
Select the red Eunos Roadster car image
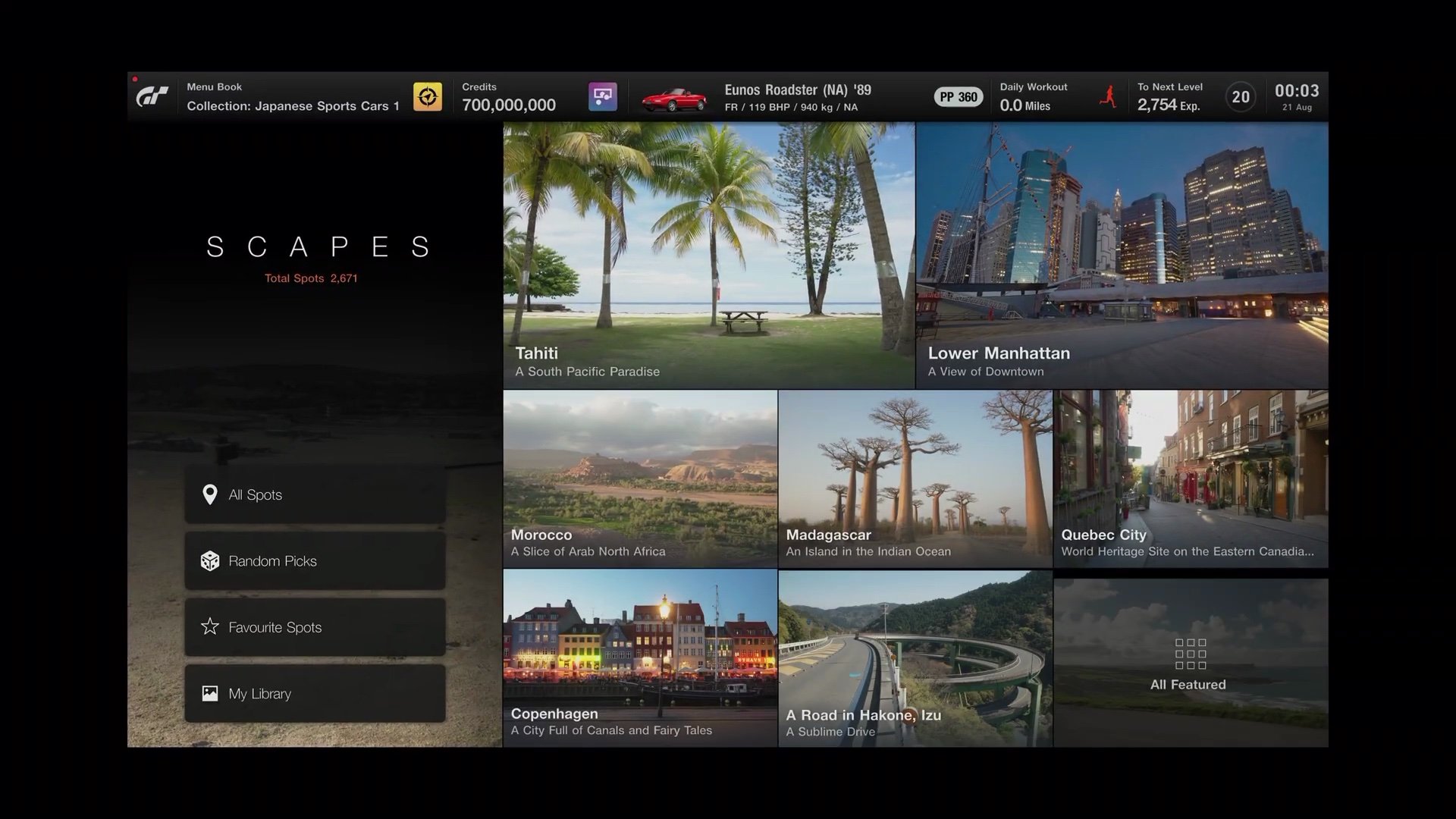pyautogui.click(x=673, y=99)
